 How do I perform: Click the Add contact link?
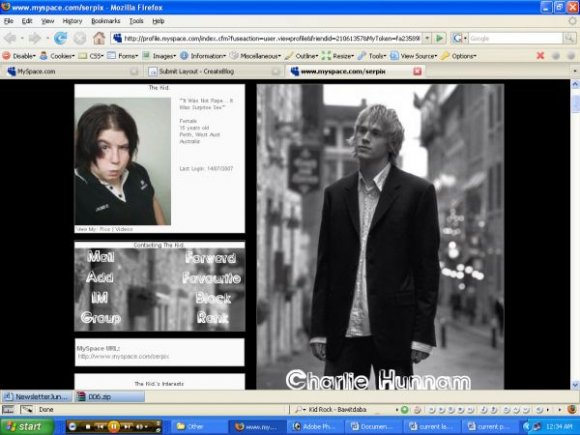click(100, 277)
